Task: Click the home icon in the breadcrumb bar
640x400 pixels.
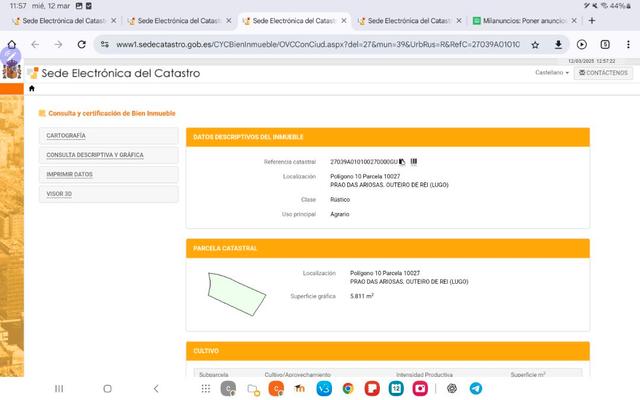Action: point(31,89)
